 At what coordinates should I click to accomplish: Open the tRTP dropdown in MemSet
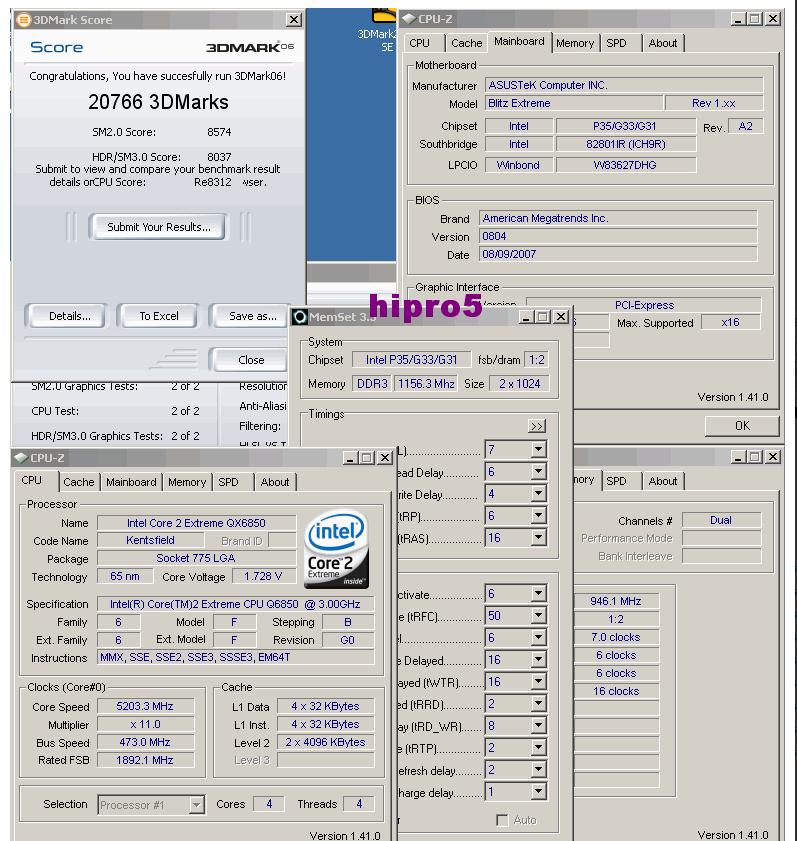tap(538, 748)
